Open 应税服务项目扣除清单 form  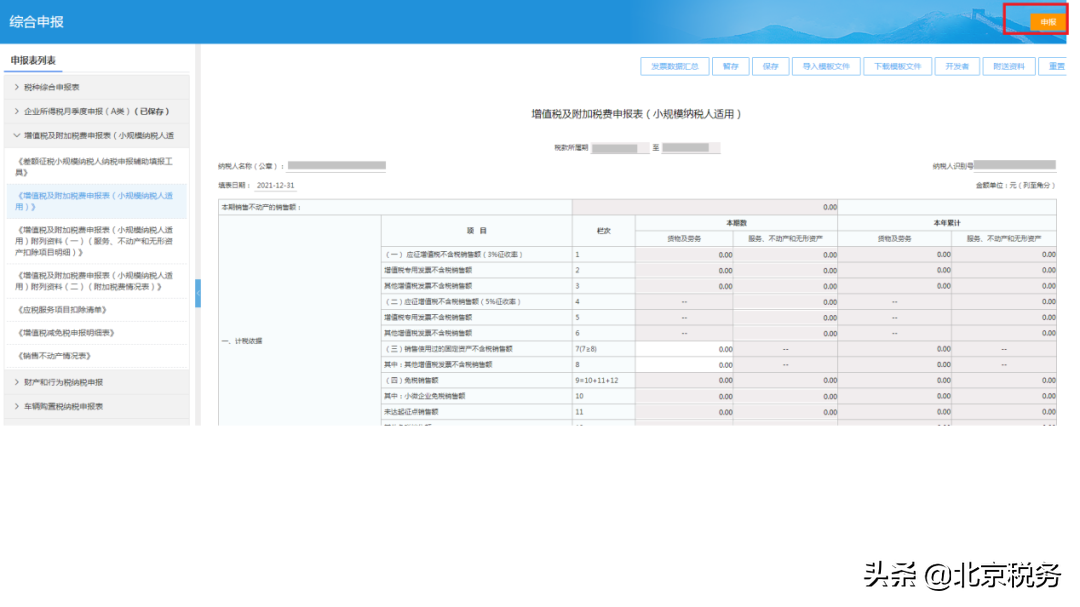(x=96, y=310)
